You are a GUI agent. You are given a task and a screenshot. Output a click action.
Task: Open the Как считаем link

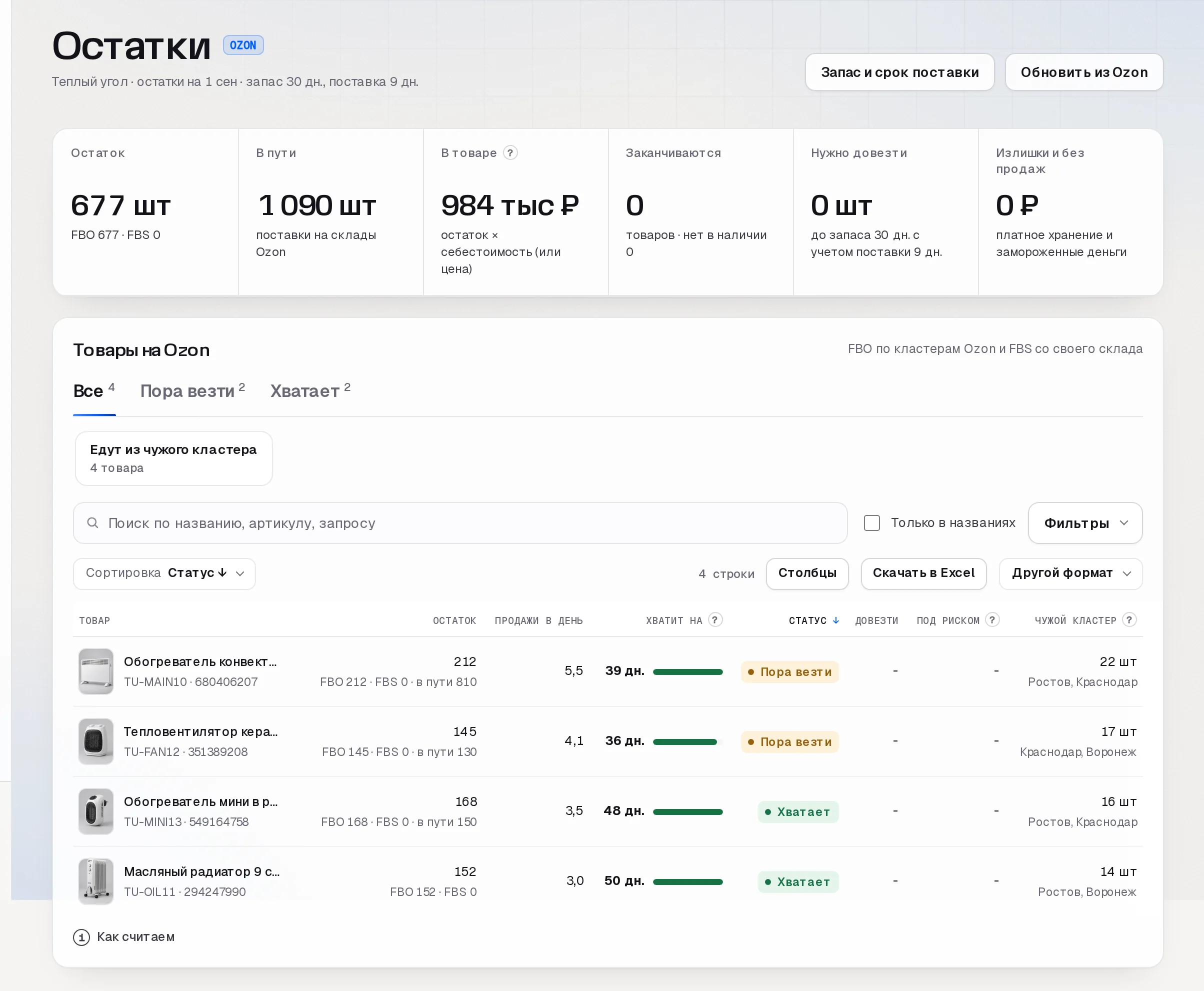click(136, 937)
